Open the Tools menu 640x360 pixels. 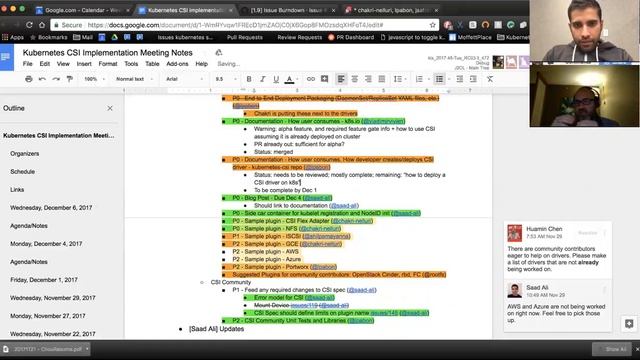[x=131, y=64]
